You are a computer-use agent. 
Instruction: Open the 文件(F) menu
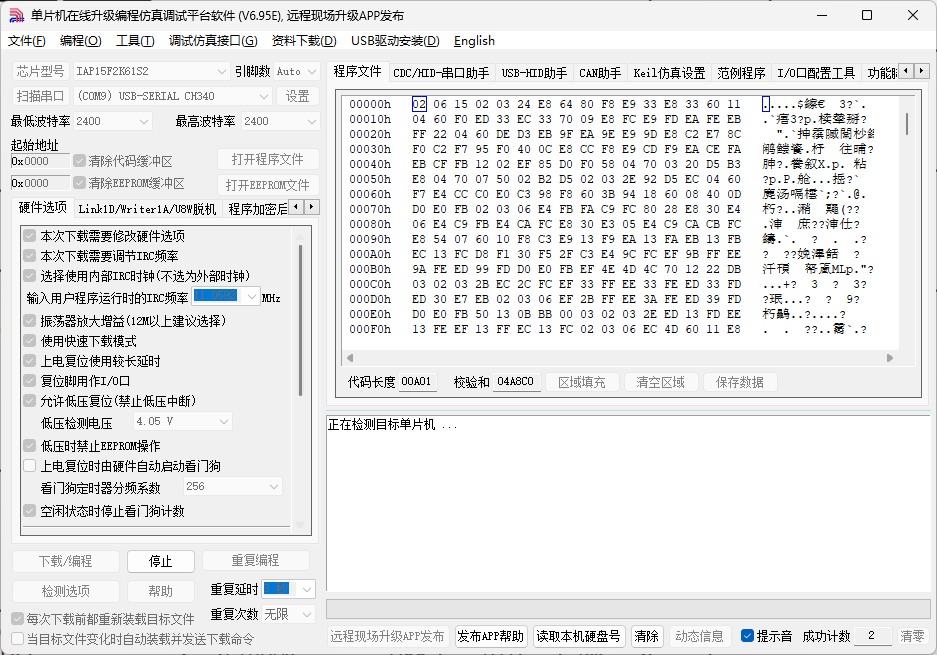[x=27, y=41]
